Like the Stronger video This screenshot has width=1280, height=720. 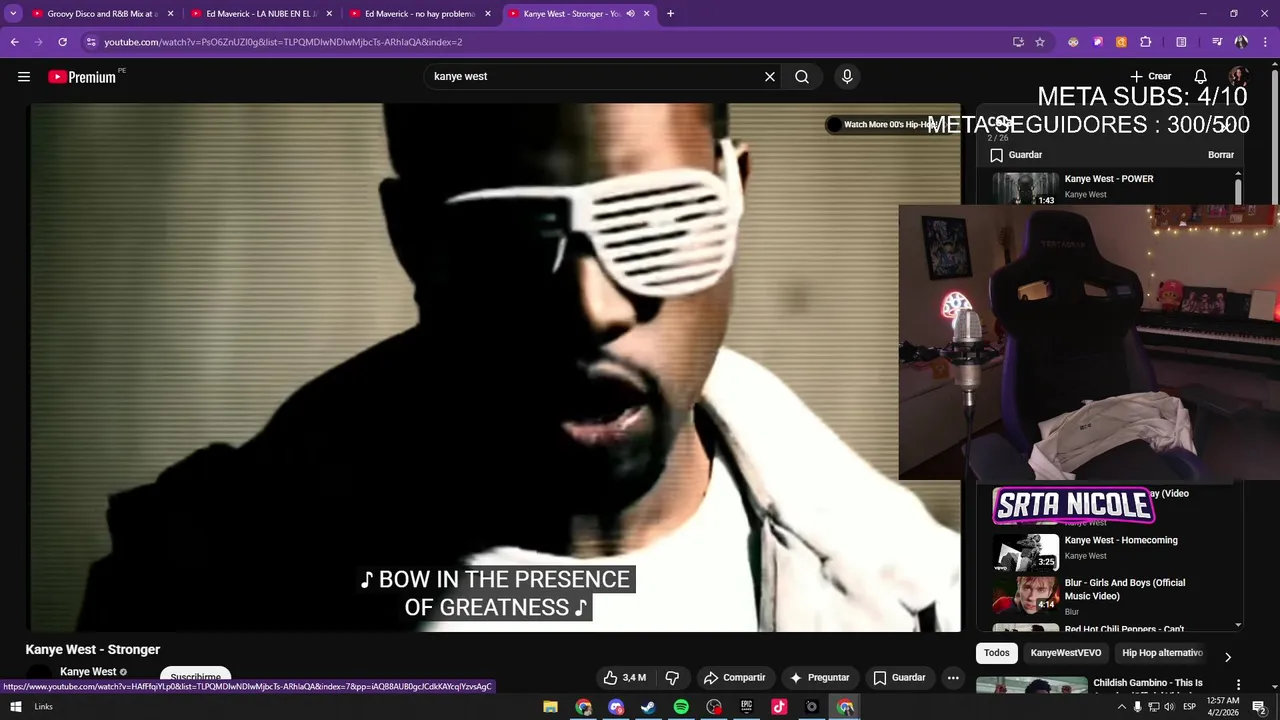[625, 678]
